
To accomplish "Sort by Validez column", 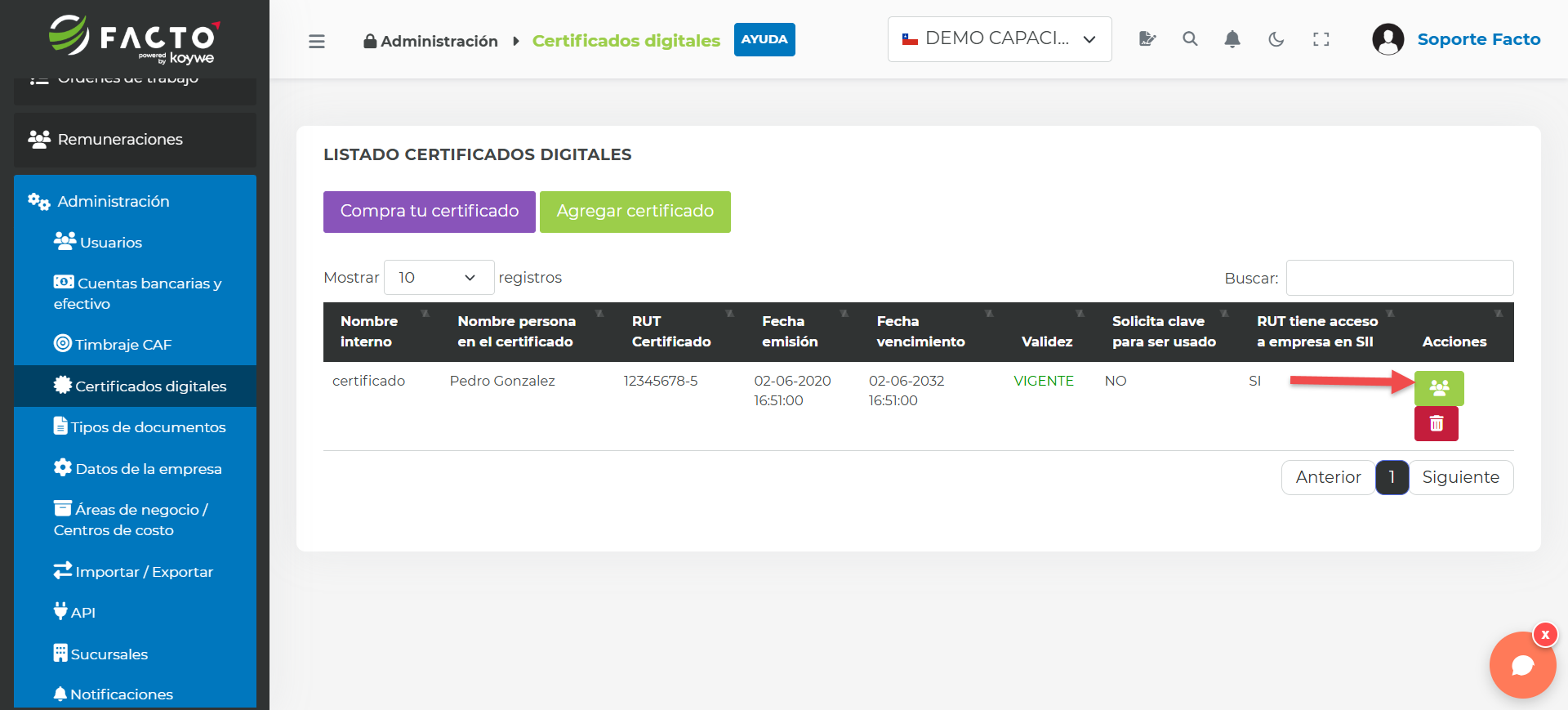I will tap(1049, 332).
